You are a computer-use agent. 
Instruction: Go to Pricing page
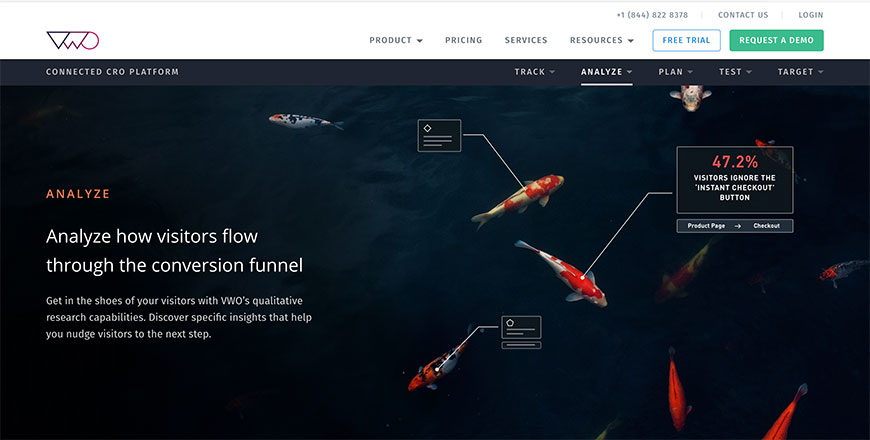point(463,40)
